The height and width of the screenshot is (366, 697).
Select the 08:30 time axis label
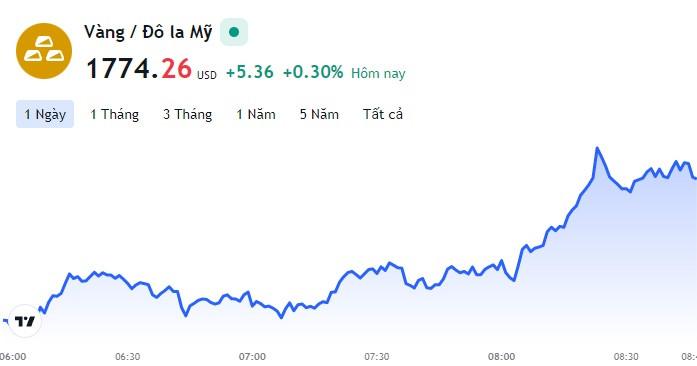pos(626,357)
